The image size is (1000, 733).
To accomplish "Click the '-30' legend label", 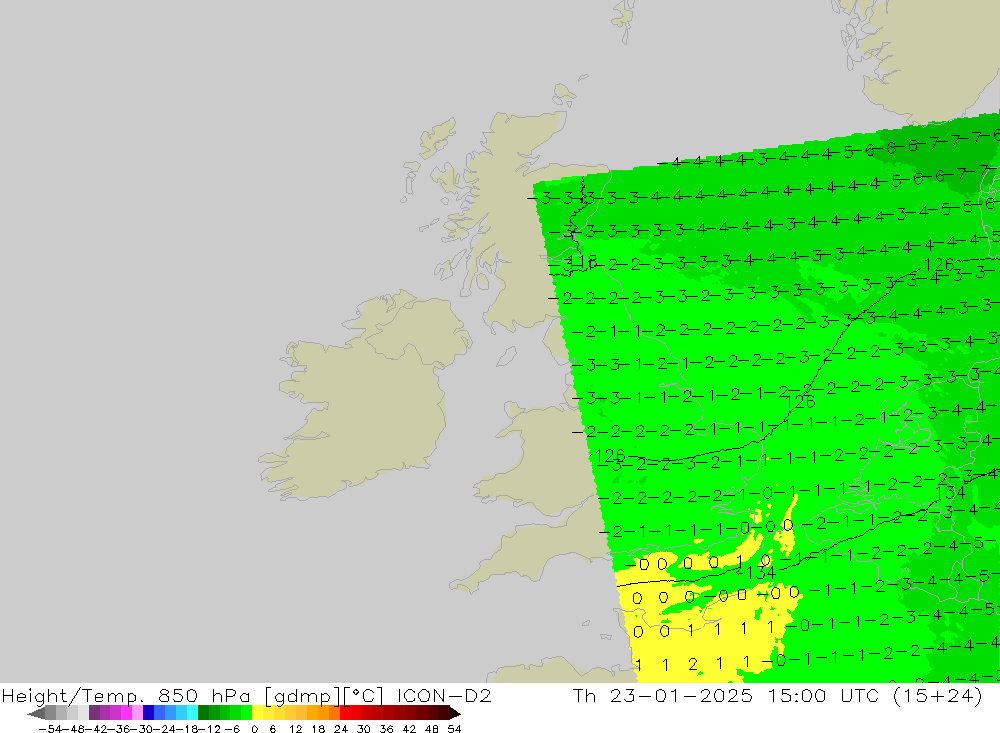I will pos(142,729).
